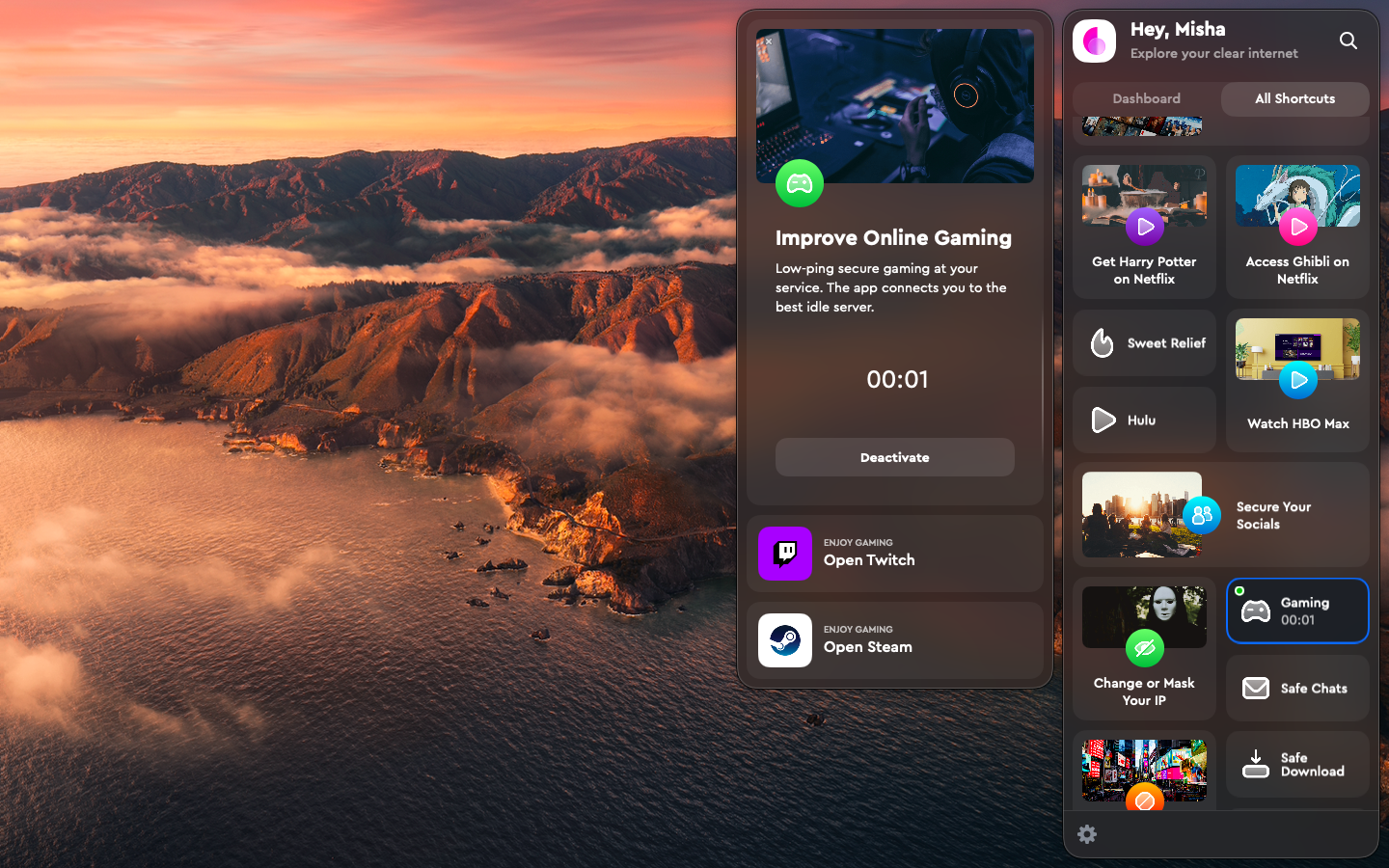Toggle the active Gaming shortcut tile
This screenshot has width=1389, height=868.
tap(1296, 611)
